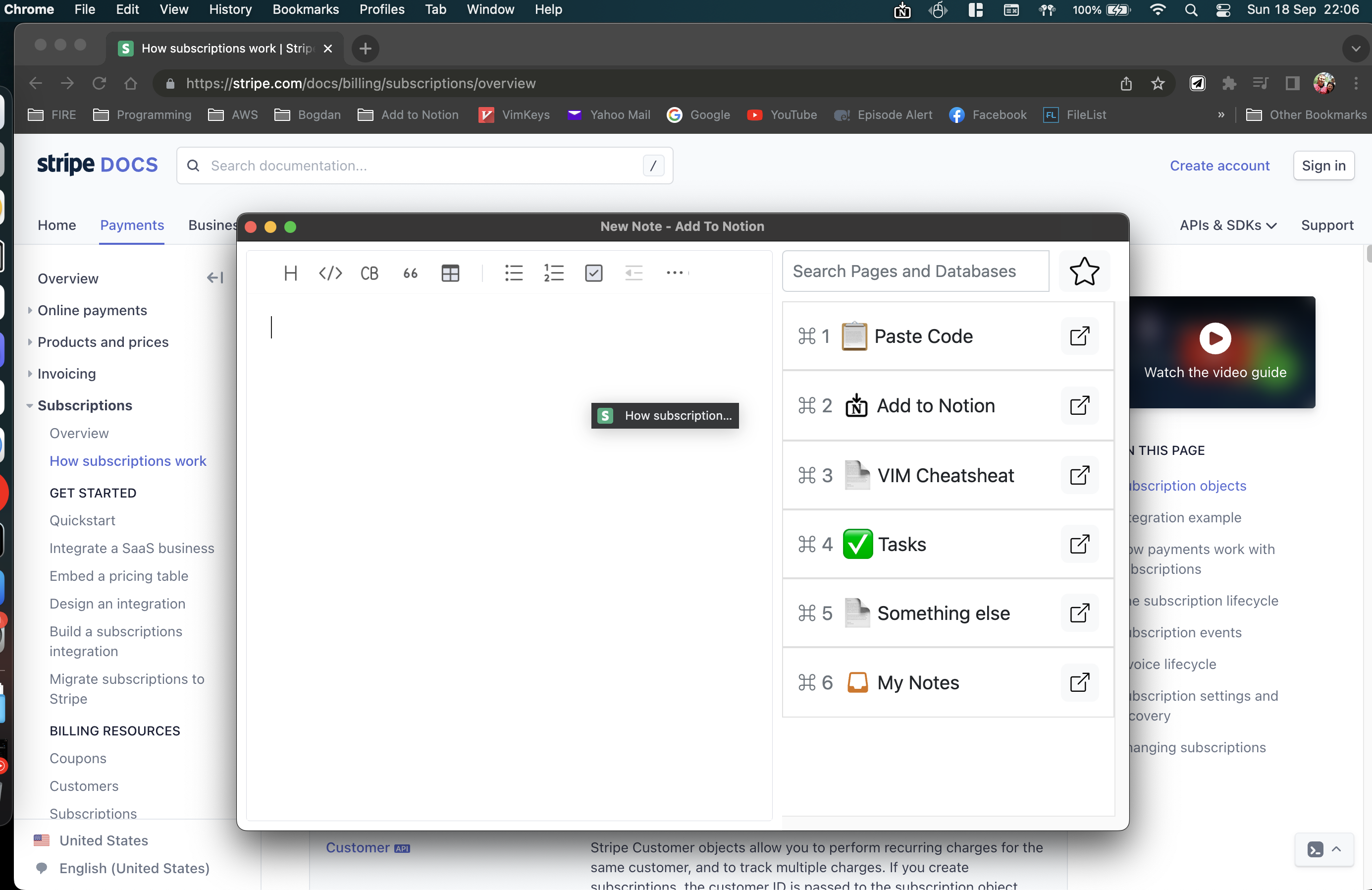The width and height of the screenshot is (1372, 890).
Task: Go to the Home tab in Stripe docs
Action: click(56, 225)
